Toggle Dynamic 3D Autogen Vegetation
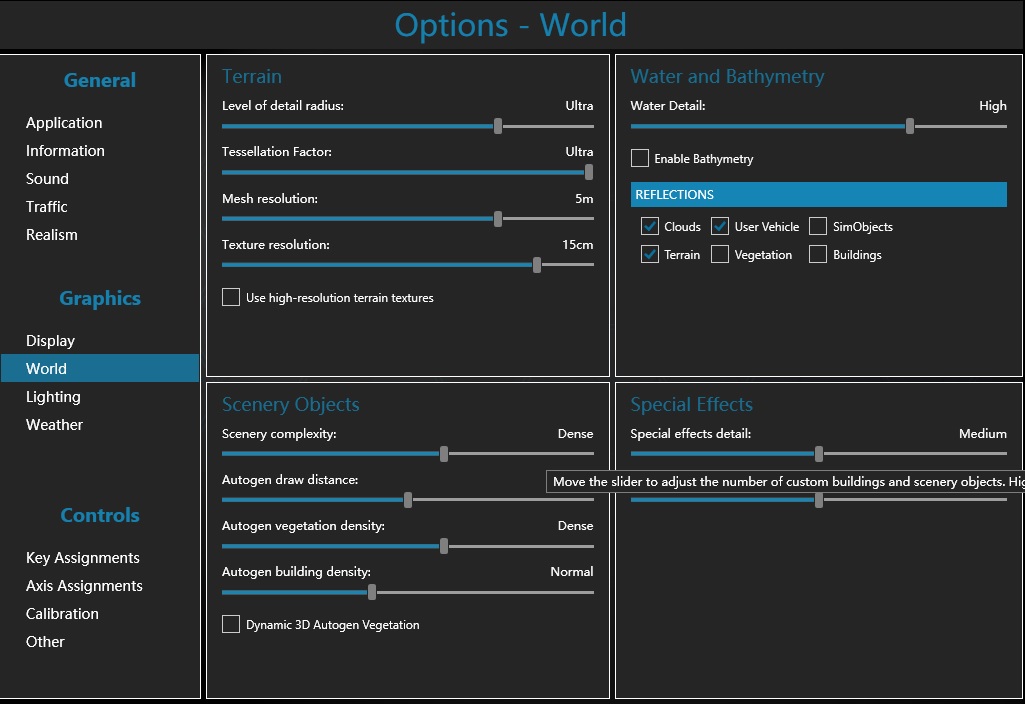1025x704 pixels. (231, 624)
